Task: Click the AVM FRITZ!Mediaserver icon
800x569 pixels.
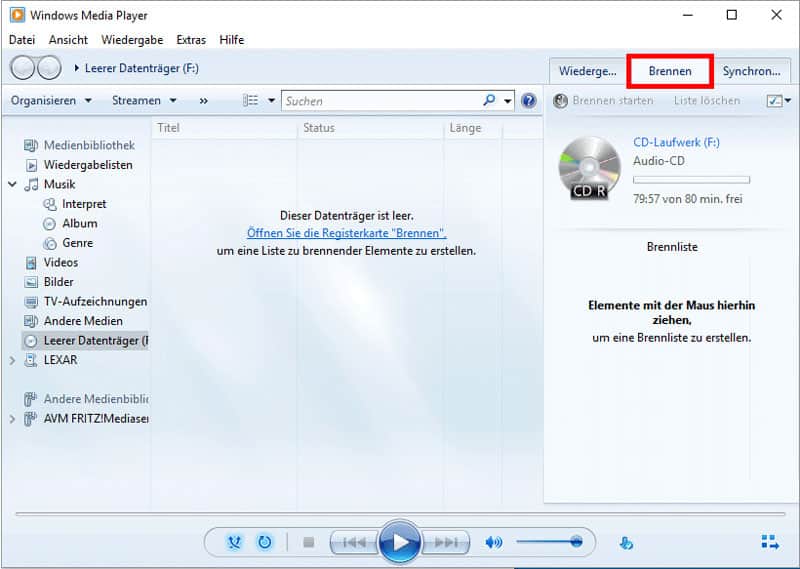Action: click(31, 419)
